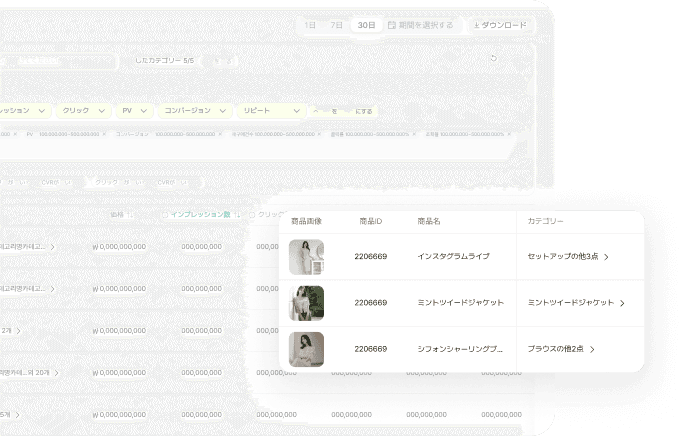Viewport: 681px width, 436px height.
Task: Open the 期間を選択する date picker
Action: (420, 25)
